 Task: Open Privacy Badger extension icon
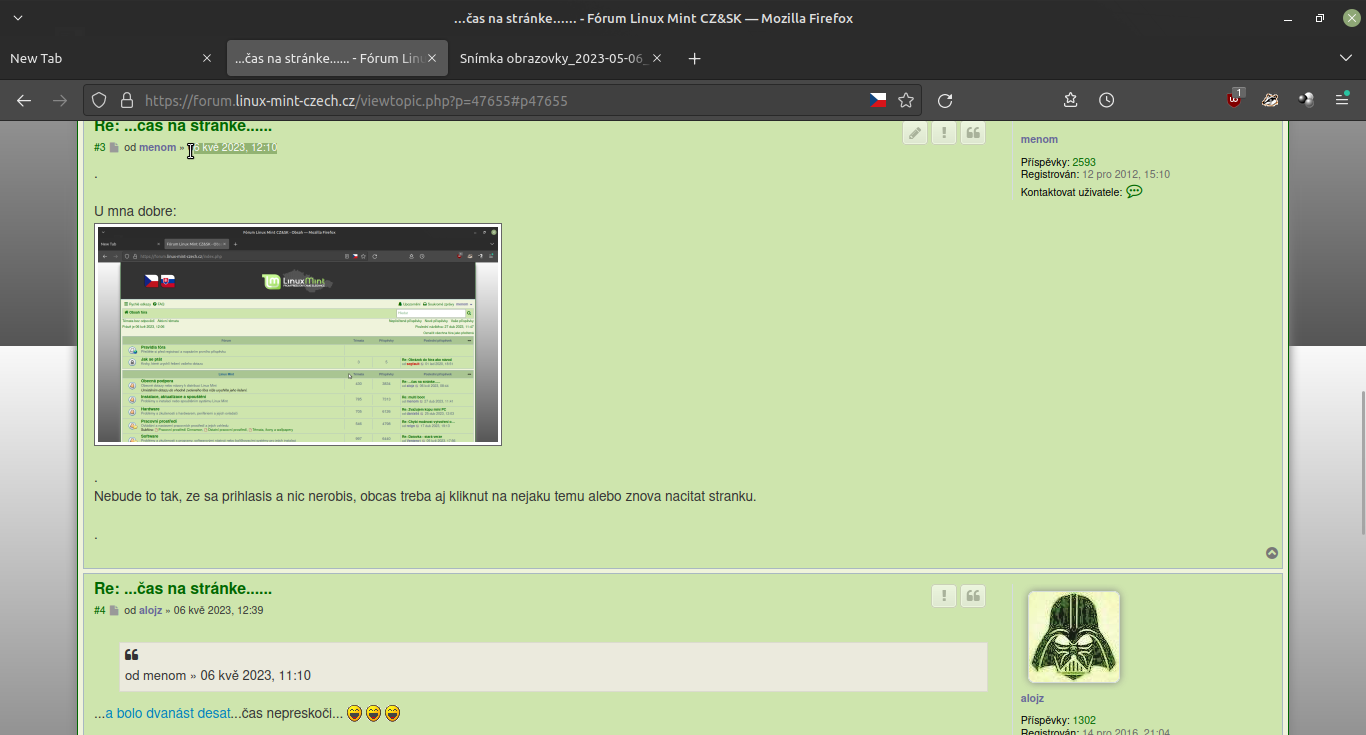pyautogui.click(x=1270, y=100)
